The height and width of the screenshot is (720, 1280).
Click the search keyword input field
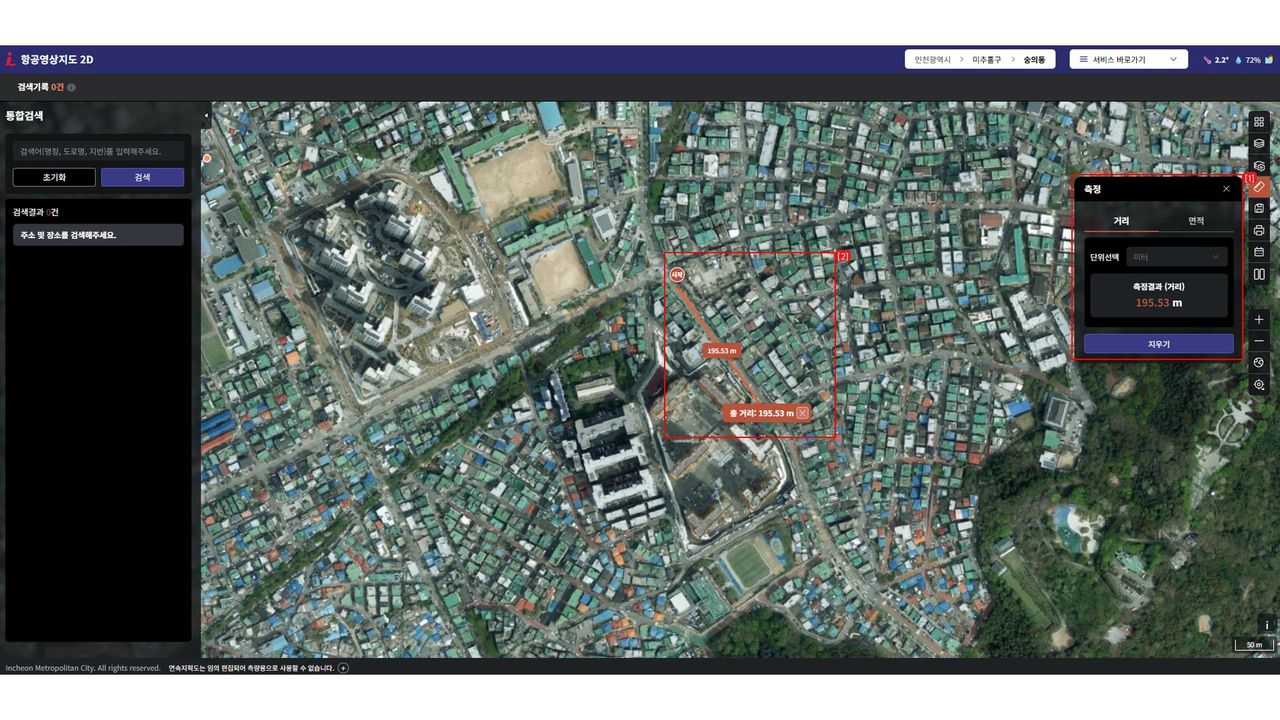click(98, 151)
